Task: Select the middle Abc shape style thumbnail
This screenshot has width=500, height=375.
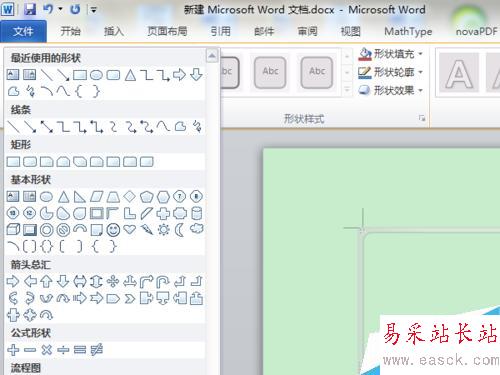Action: point(270,72)
